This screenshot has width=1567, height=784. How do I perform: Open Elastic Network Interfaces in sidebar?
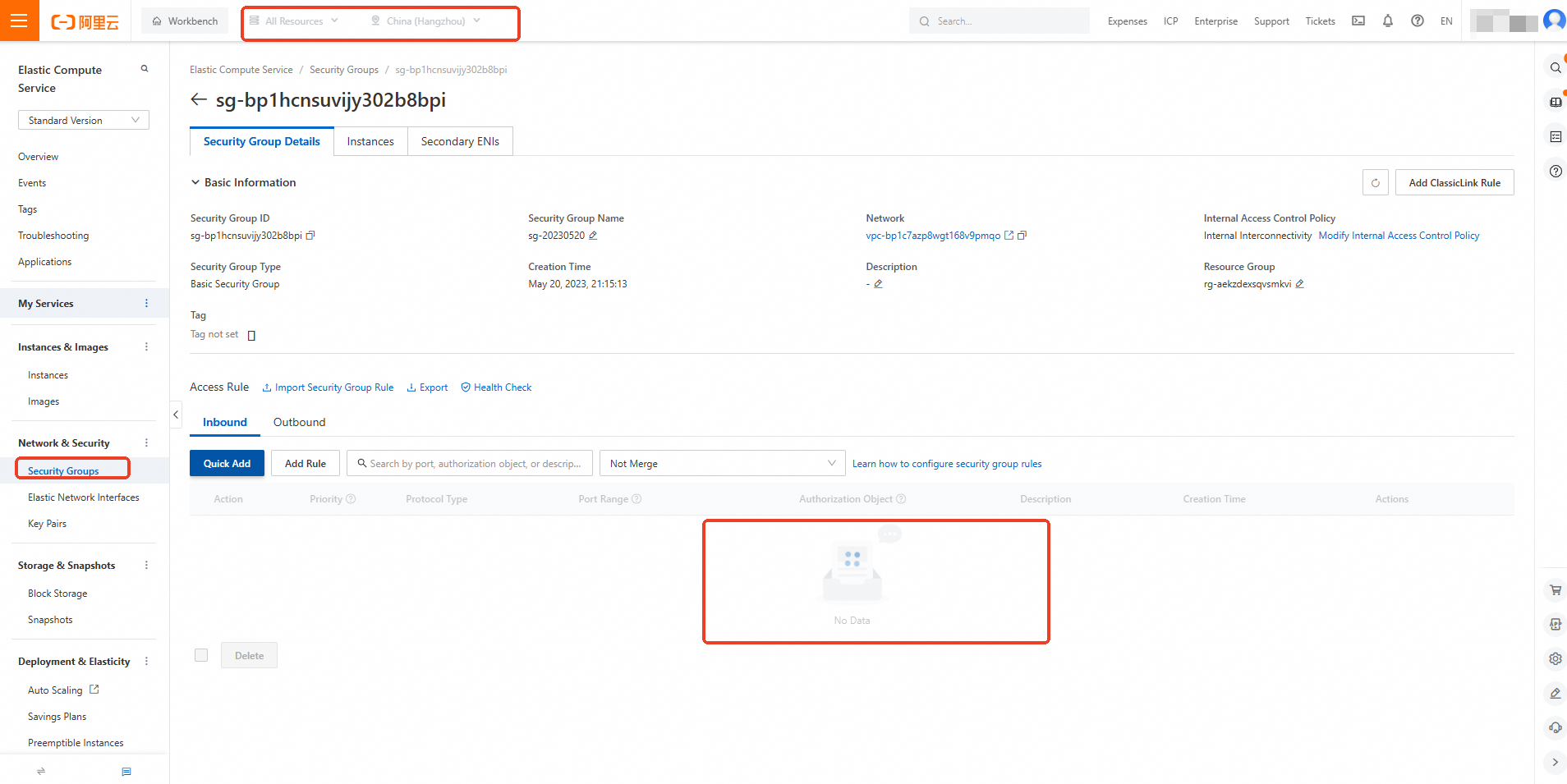tap(84, 497)
